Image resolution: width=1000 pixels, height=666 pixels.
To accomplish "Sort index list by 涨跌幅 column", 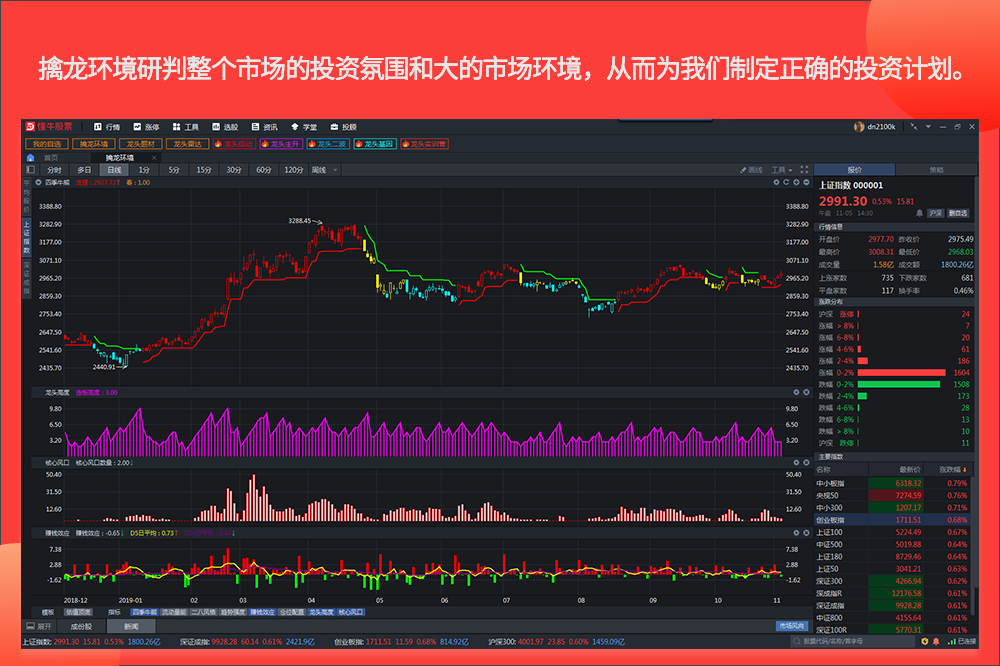I will point(953,470).
